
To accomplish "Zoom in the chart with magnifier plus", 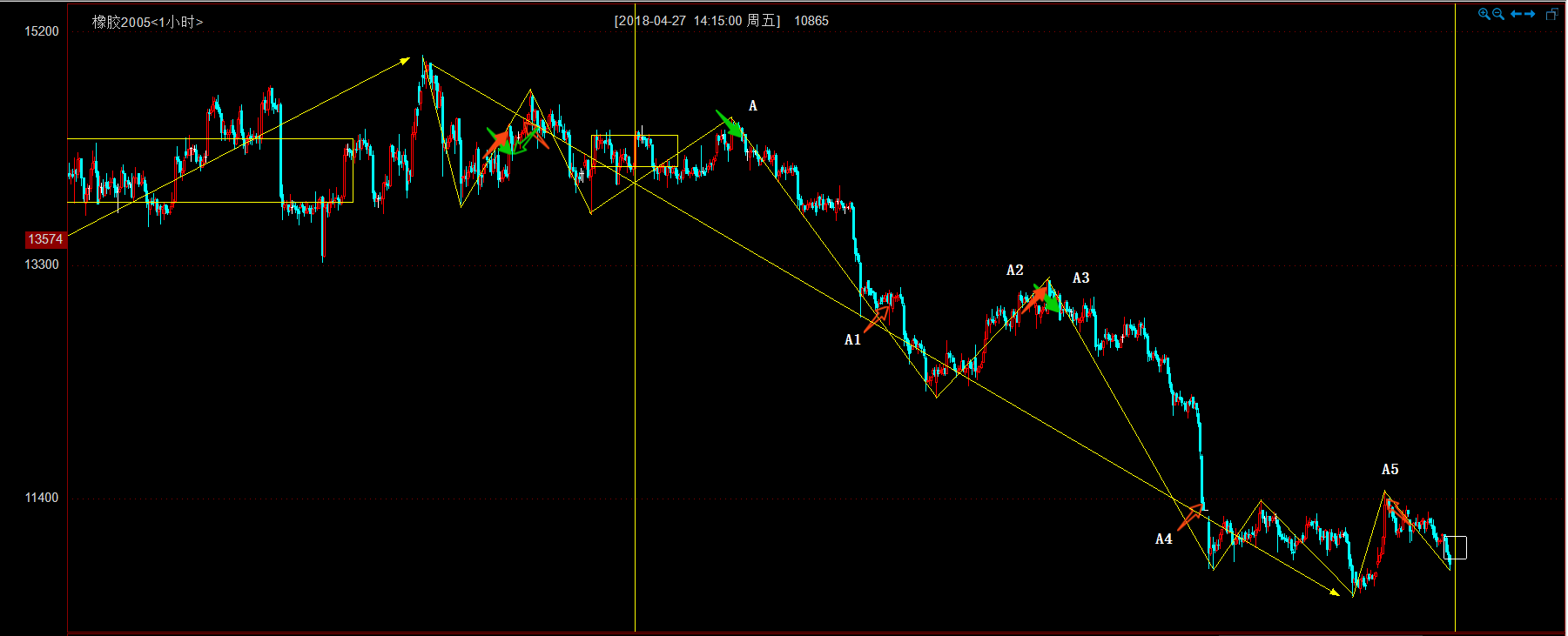I will [1484, 14].
